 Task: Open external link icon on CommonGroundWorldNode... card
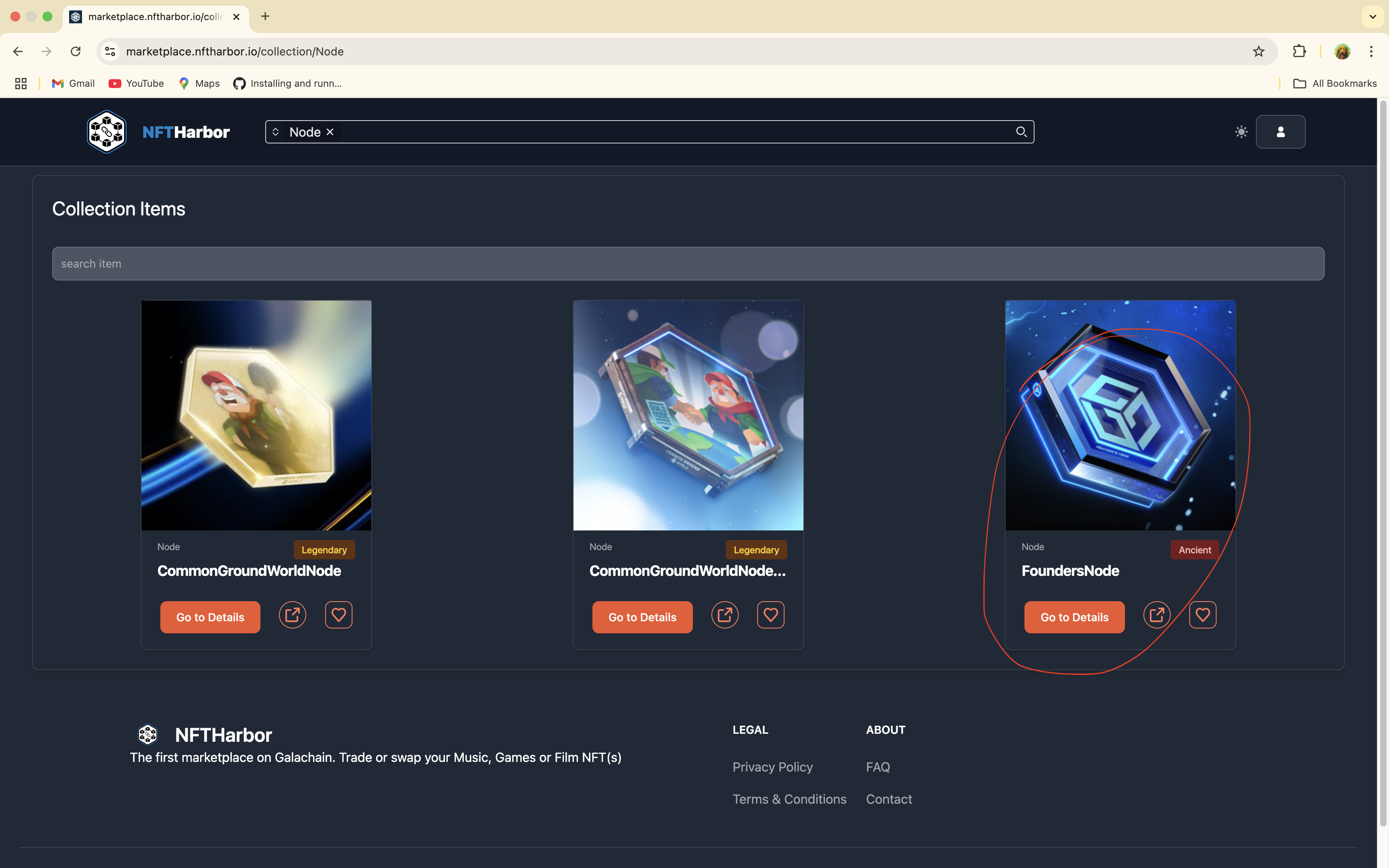click(725, 615)
